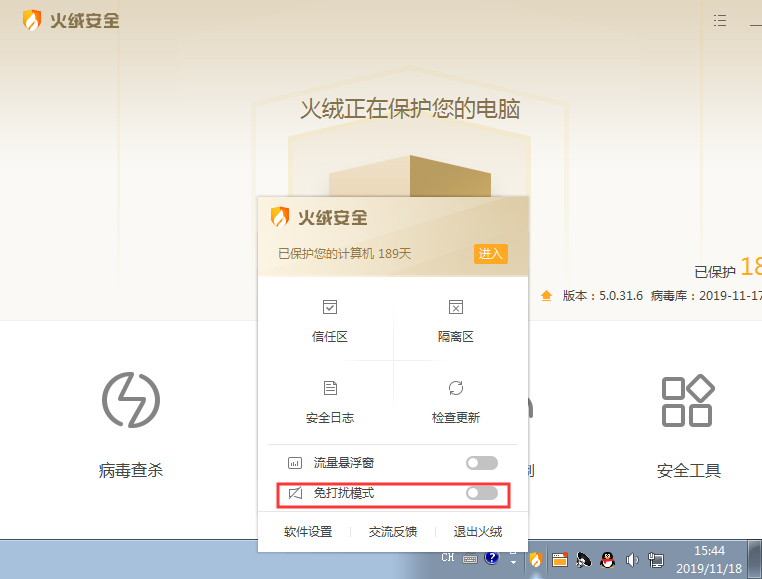Viewport: 762px width, 579px height.
Task: Click the traffic floating window chart icon
Action: [x=295, y=463]
